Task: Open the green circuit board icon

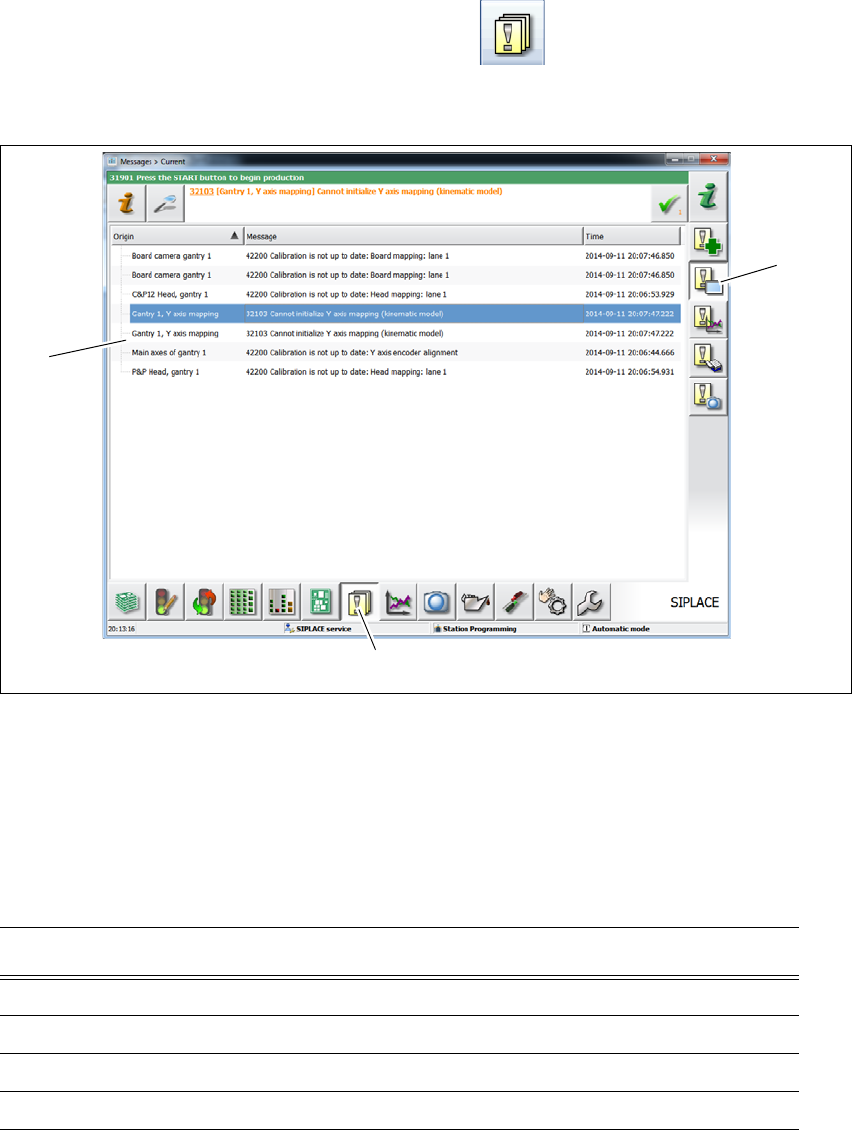Action: coord(320,602)
